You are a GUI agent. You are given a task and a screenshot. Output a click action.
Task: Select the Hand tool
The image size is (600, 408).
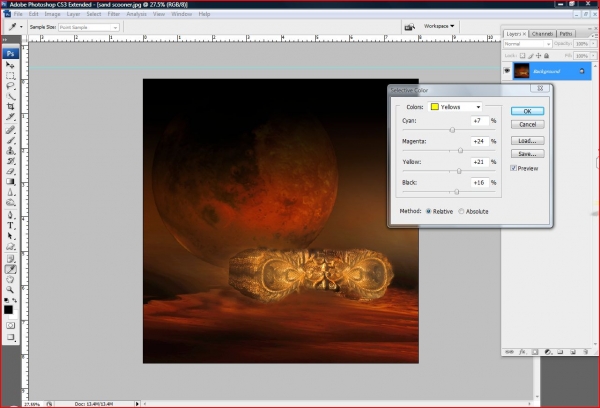point(10,280)
